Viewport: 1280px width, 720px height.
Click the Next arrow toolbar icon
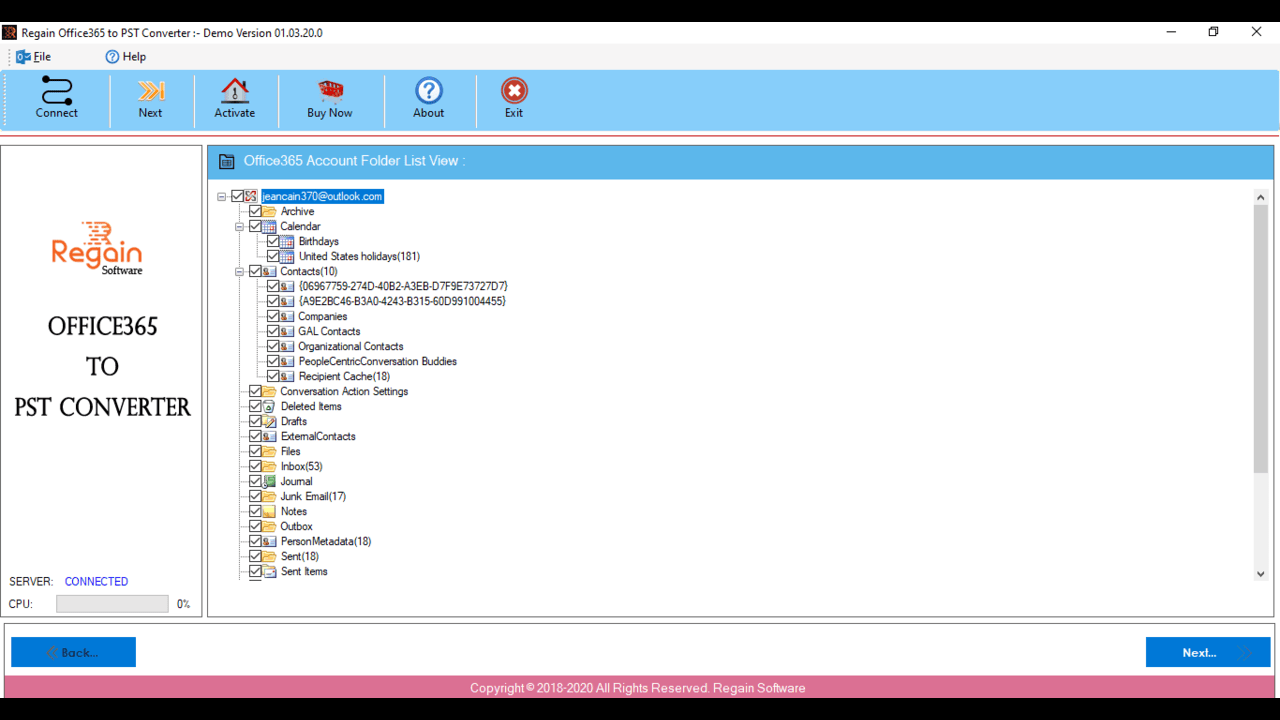pos(151,91)
